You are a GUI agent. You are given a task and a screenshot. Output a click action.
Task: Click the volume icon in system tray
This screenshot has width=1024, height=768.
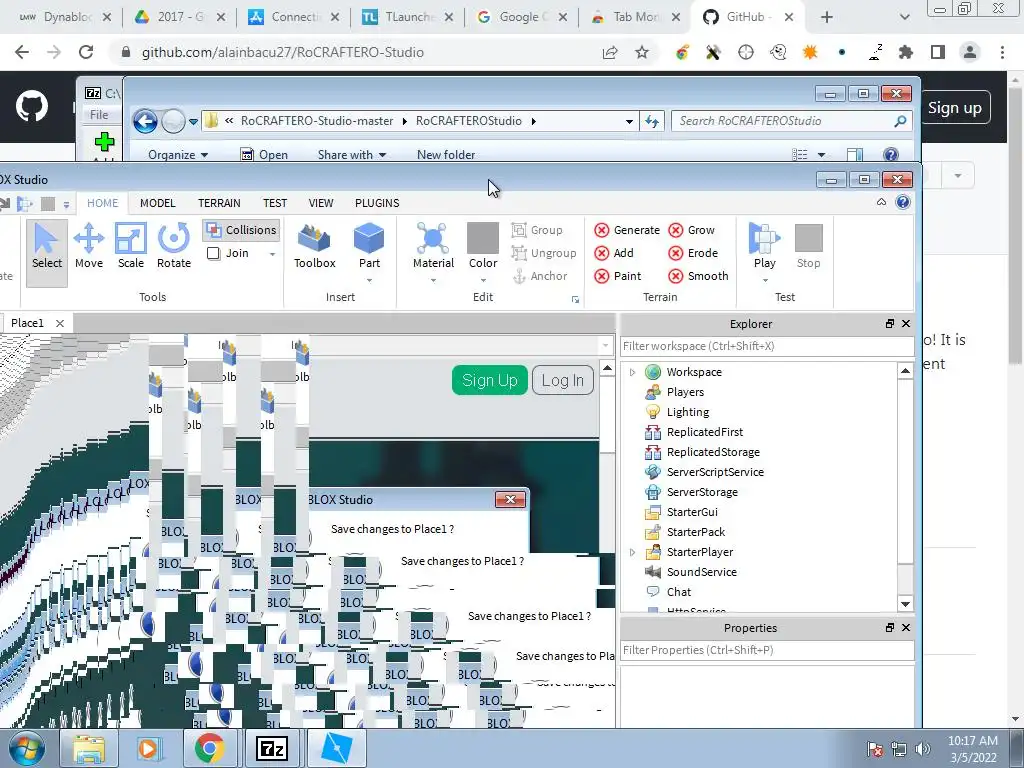coord(922,749)
